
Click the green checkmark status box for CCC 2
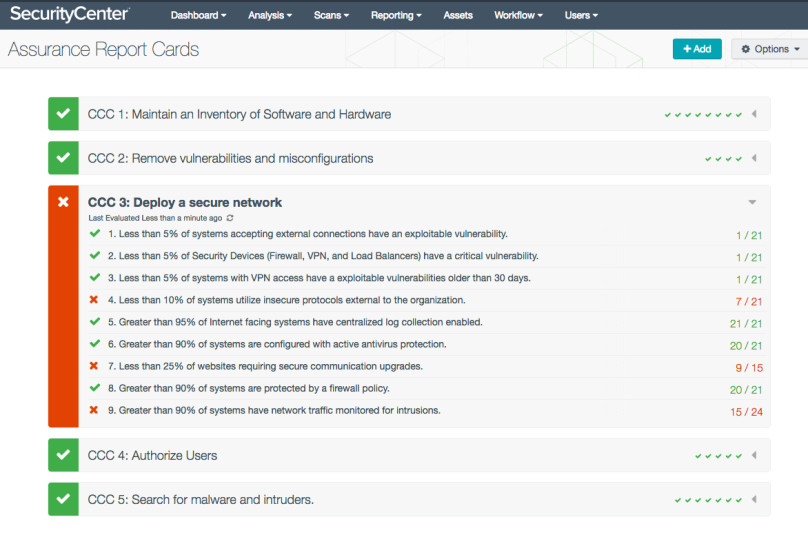pyautogui.click(x=63, y=158)
